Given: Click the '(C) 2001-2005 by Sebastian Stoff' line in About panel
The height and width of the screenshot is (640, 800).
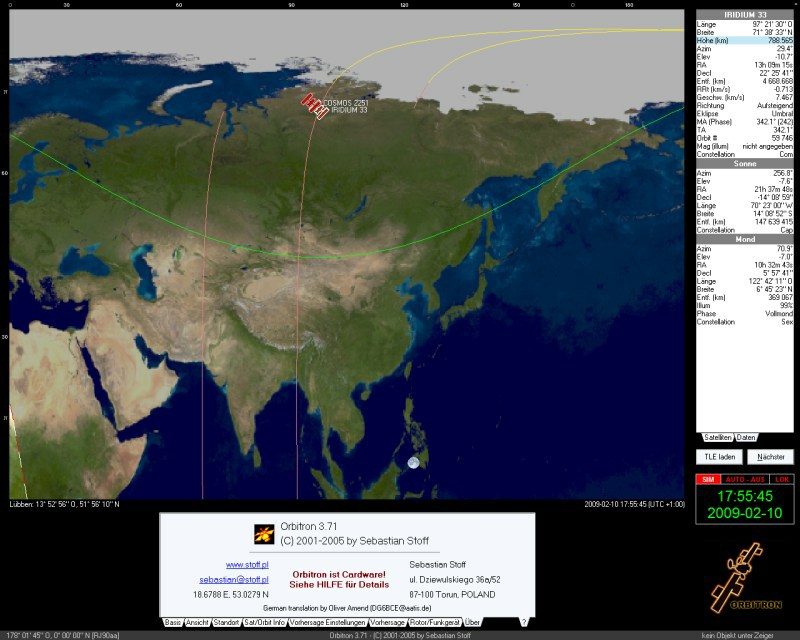Looking at the screenshot, I should 355,541.
